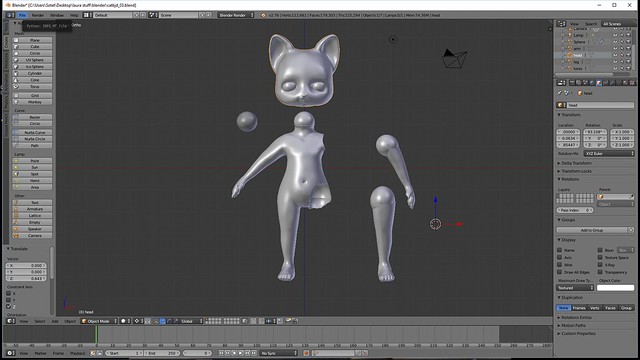
Task: Click Add to Group button
Action: coord(591,230)
